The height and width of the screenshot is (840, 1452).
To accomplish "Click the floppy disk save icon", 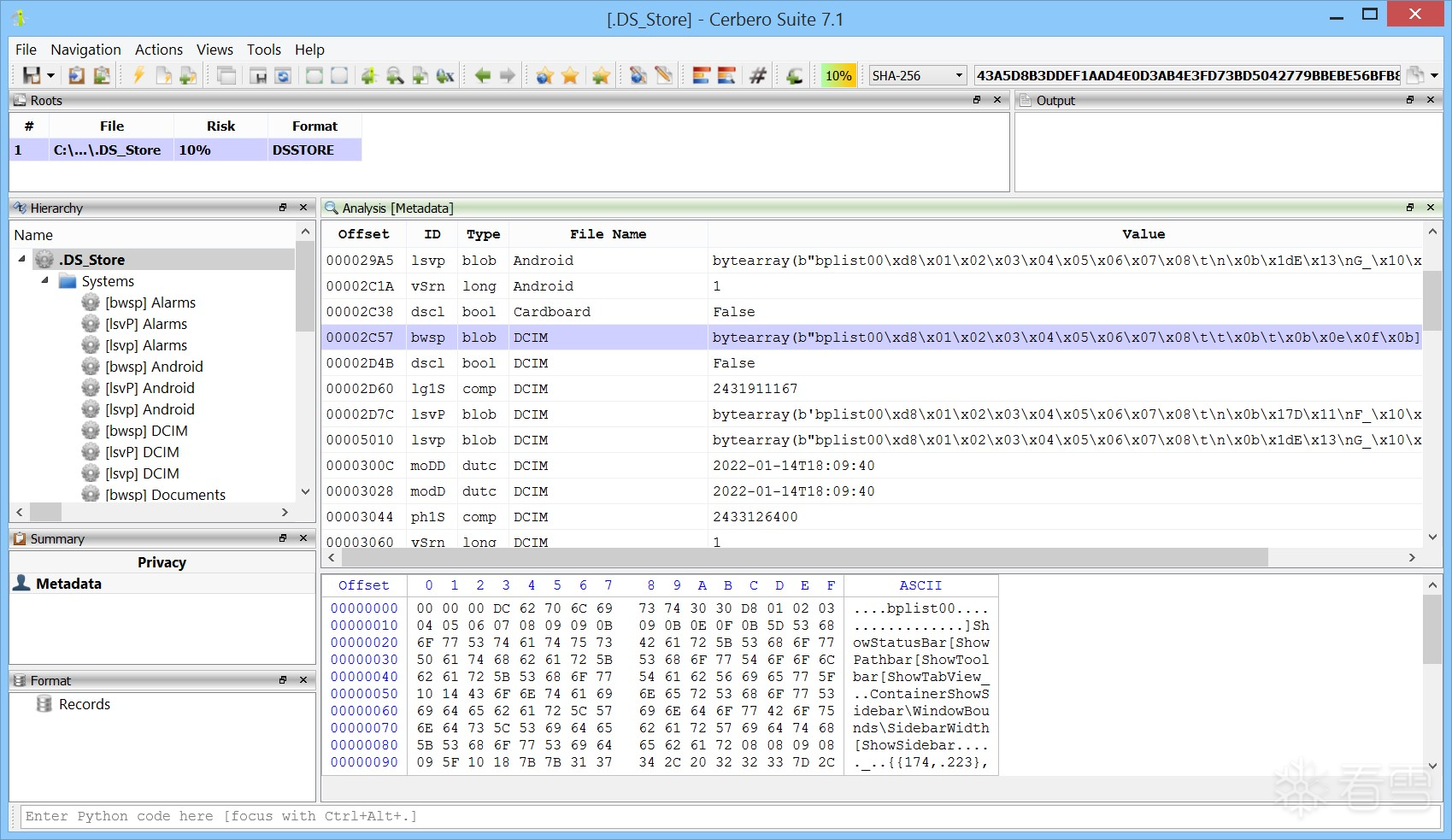I will tap(31, 76).
